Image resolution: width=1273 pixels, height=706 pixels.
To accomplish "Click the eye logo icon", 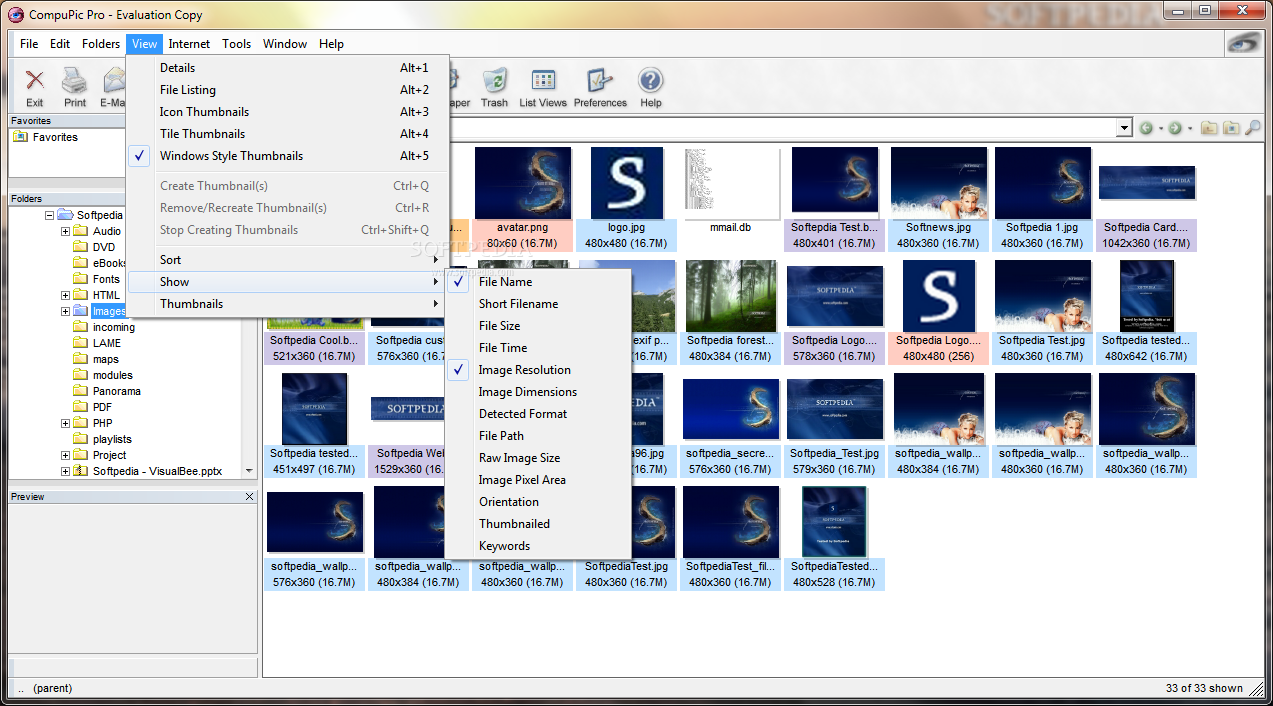I will coord(1243,43).
